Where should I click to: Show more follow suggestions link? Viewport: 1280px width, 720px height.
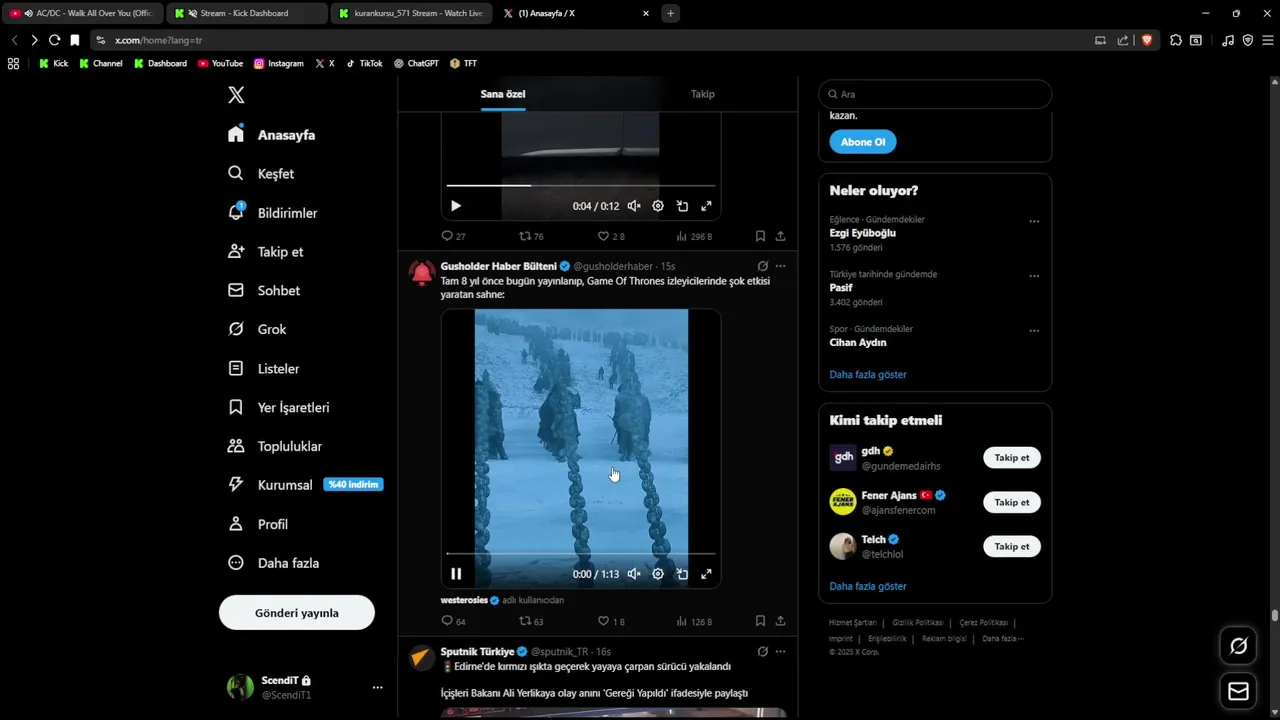click(868, 586)
